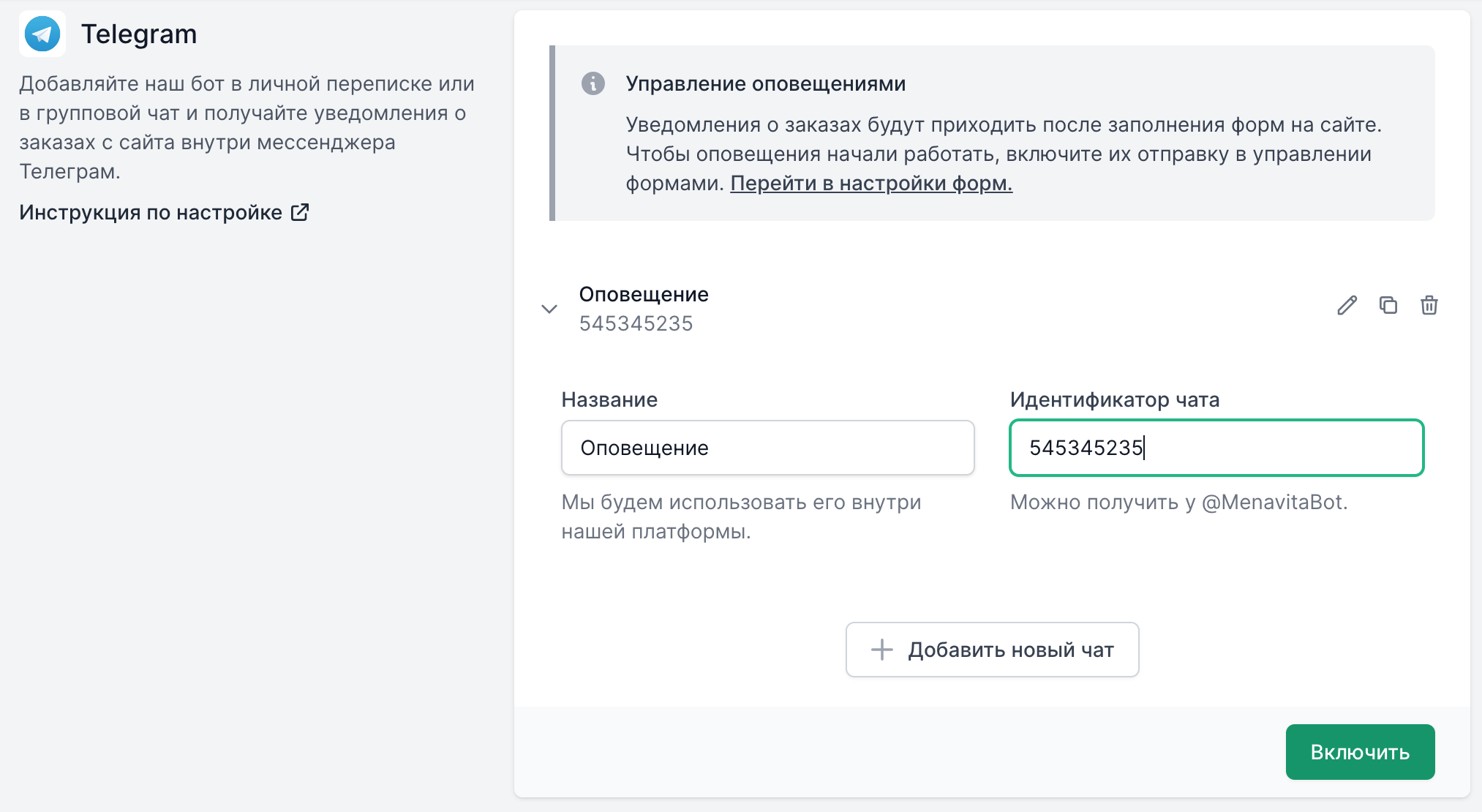Viewport: 1482px width, 812px height.
Task: Click the Идентификатор чата label
Action: pyautogui.click(x=1114, y=399)
